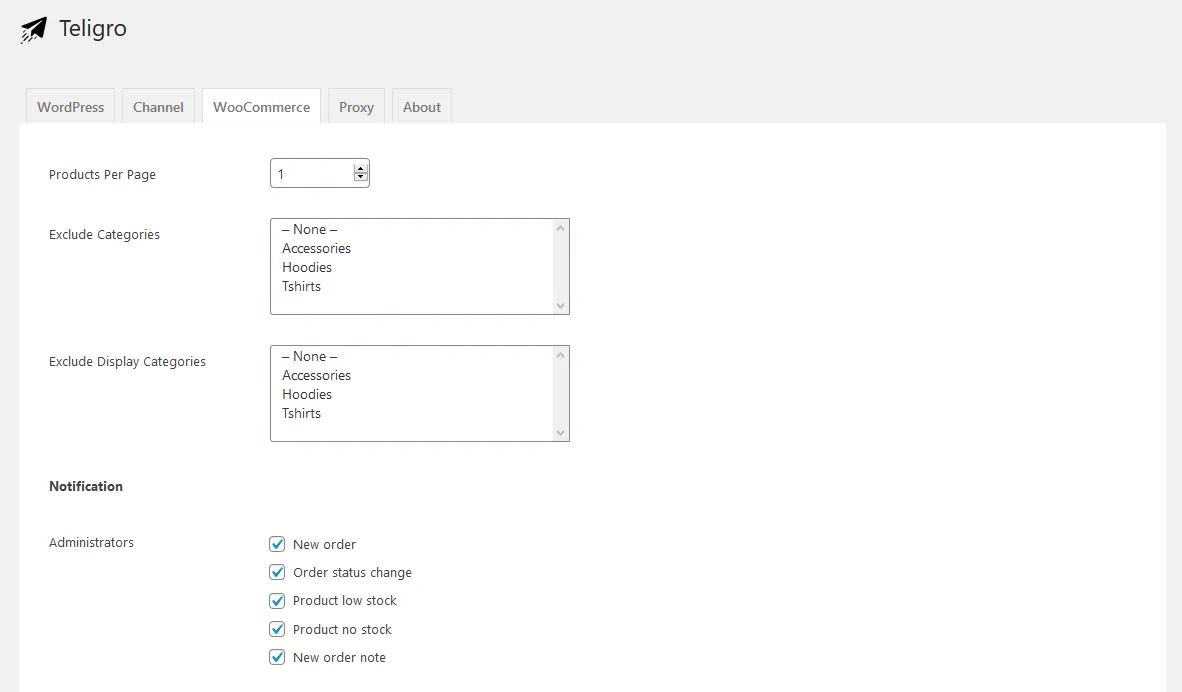This screenshot has height=692, width=1182.
Task: Select Tshirts in Exclude Categories list
Action: point(302,286)
